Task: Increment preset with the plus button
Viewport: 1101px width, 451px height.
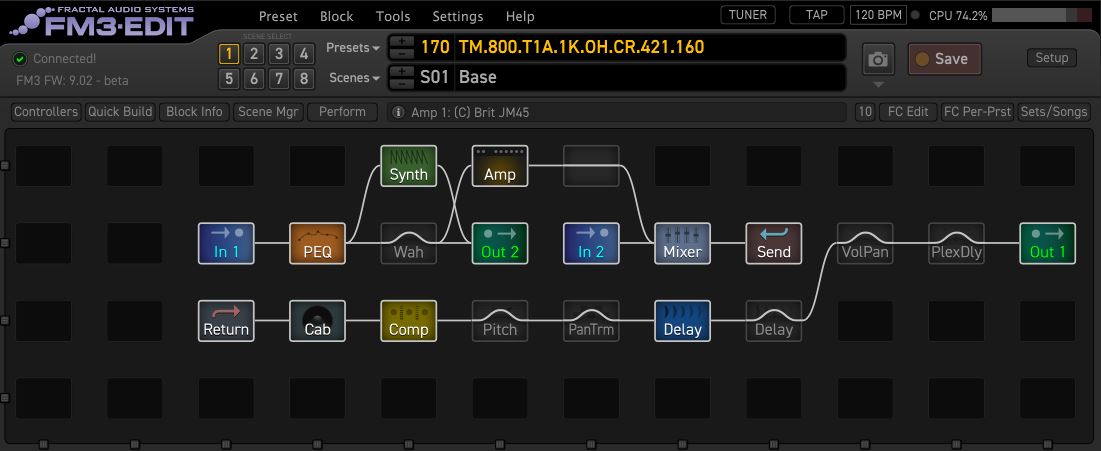Action: click(402, 41)
